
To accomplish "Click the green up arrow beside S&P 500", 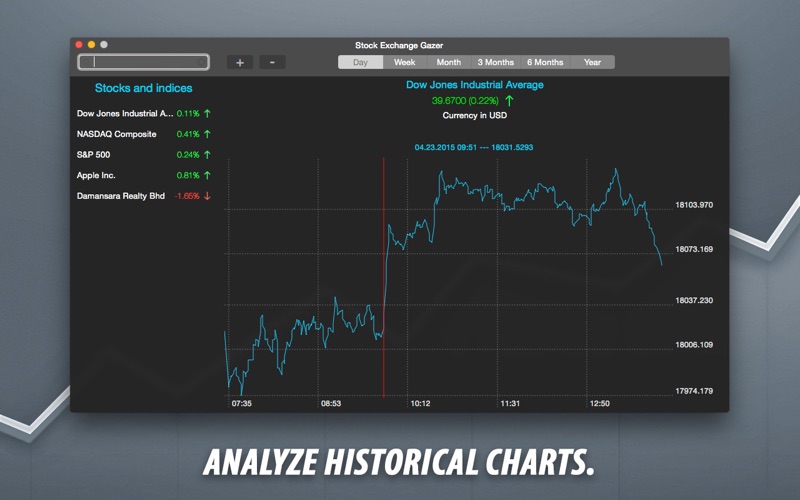I will [x=207, y=155].
